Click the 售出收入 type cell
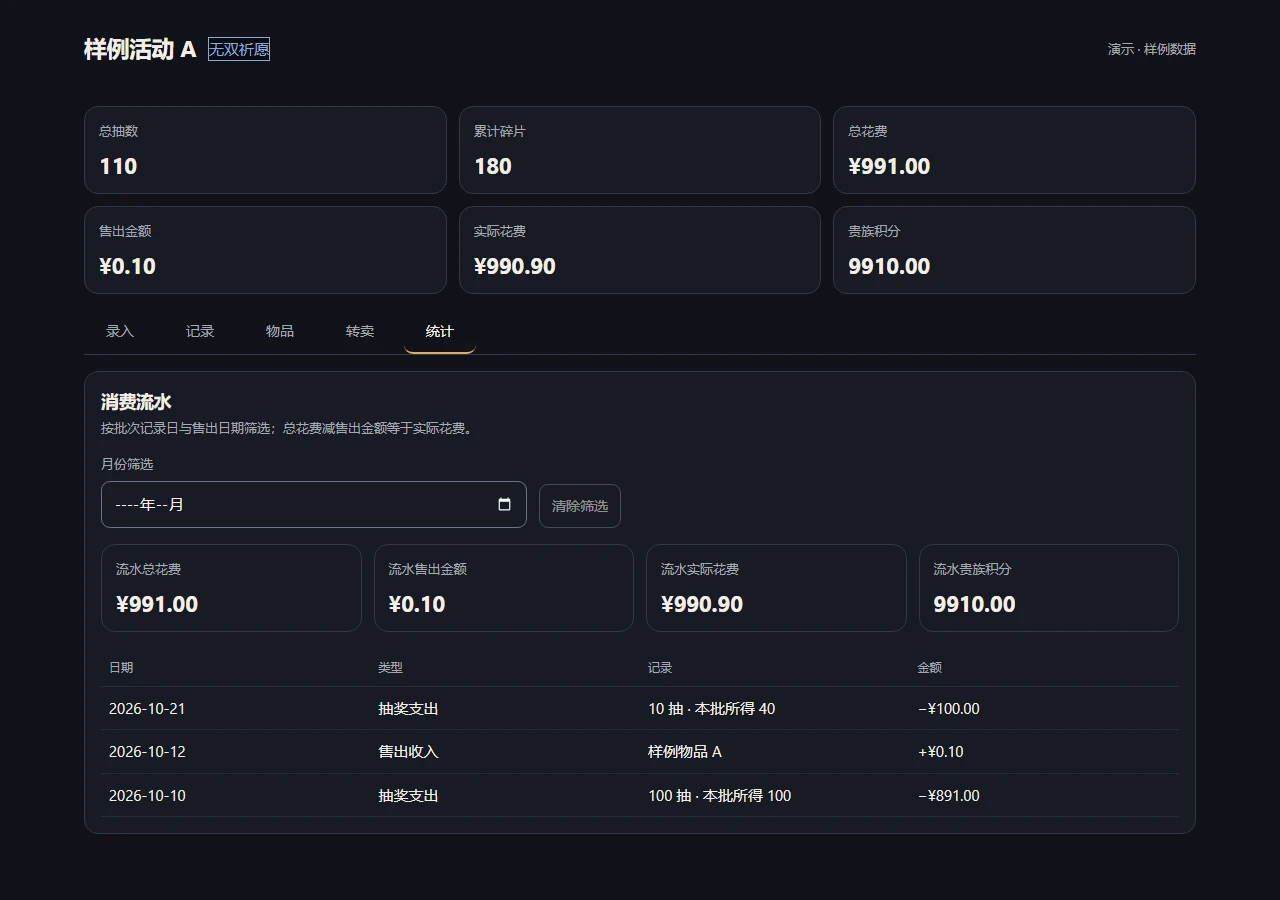Image resolution: width=1280 pixels, height=900 pixels. [408, 751]
